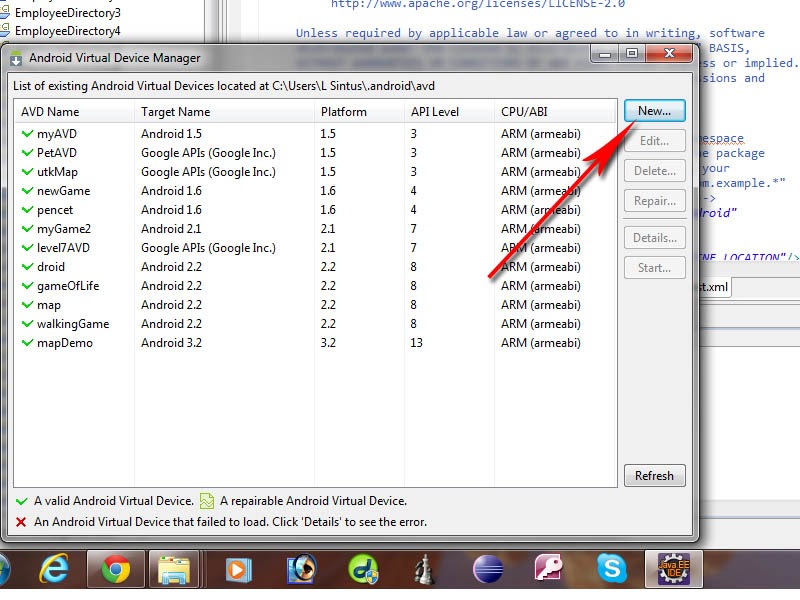Select EmployeeDirectory3 in Eclipse project tree
The image size is (800, 600).
coord(67,13)
